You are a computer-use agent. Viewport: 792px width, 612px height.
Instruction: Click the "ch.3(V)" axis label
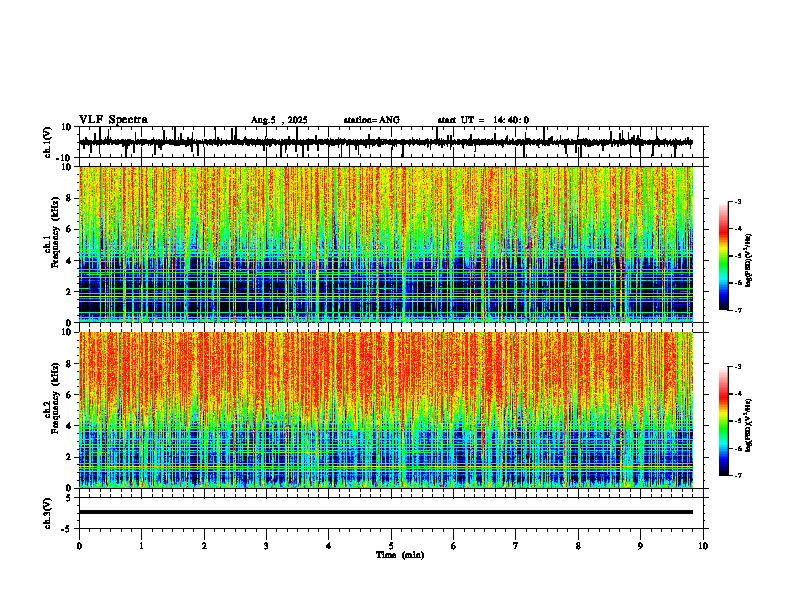click(x=47, y=513)
